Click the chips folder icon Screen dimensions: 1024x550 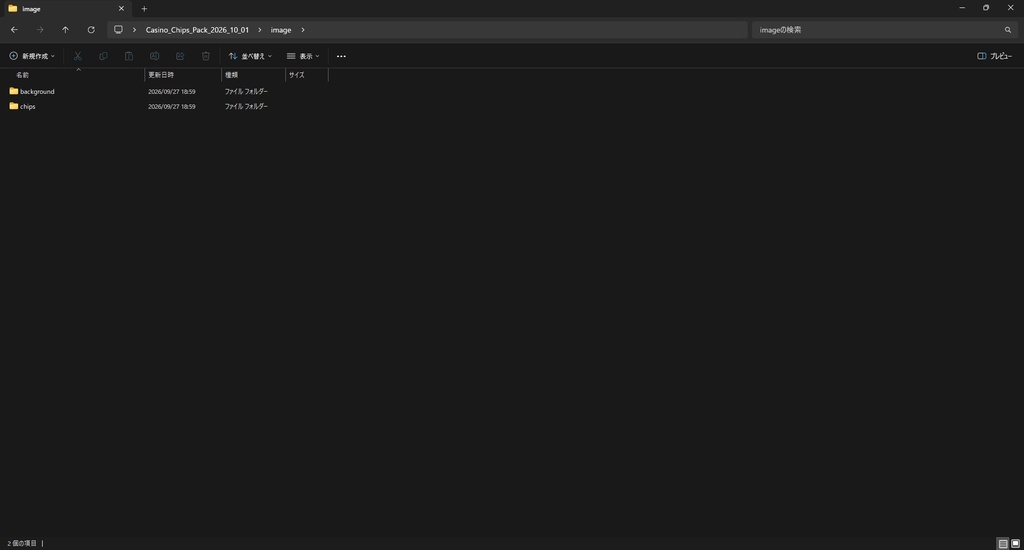point(14,106)
